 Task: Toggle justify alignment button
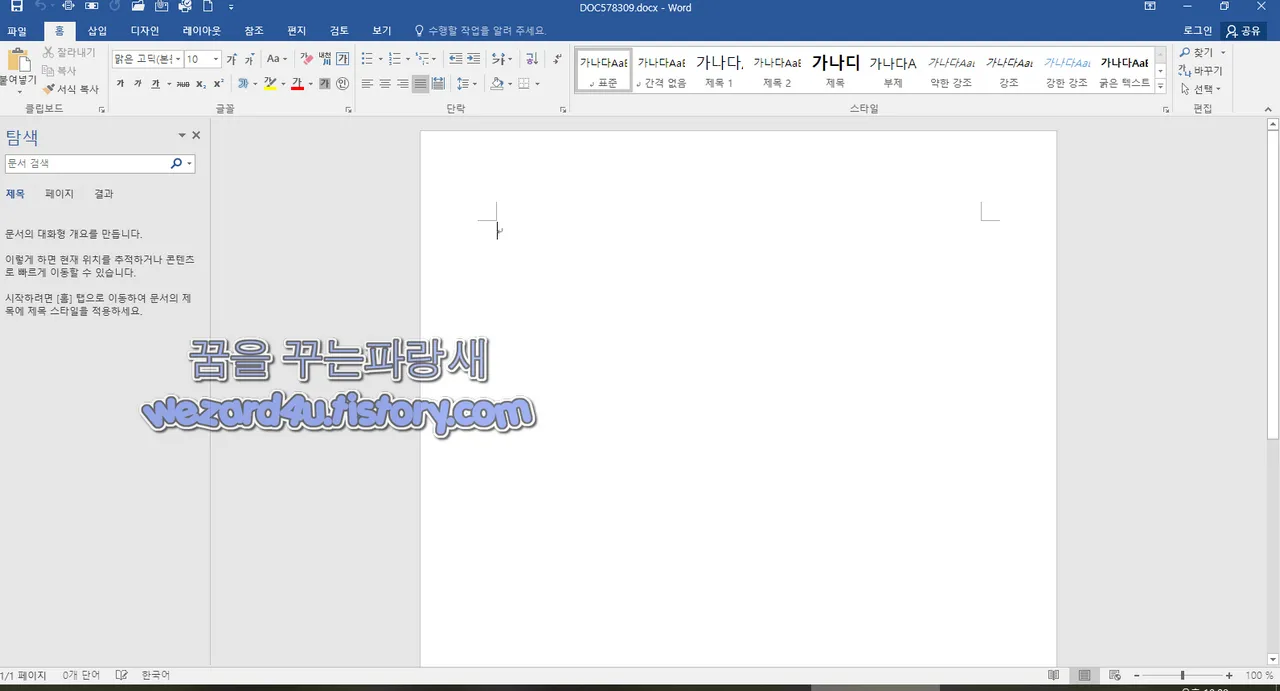[421, 84]
